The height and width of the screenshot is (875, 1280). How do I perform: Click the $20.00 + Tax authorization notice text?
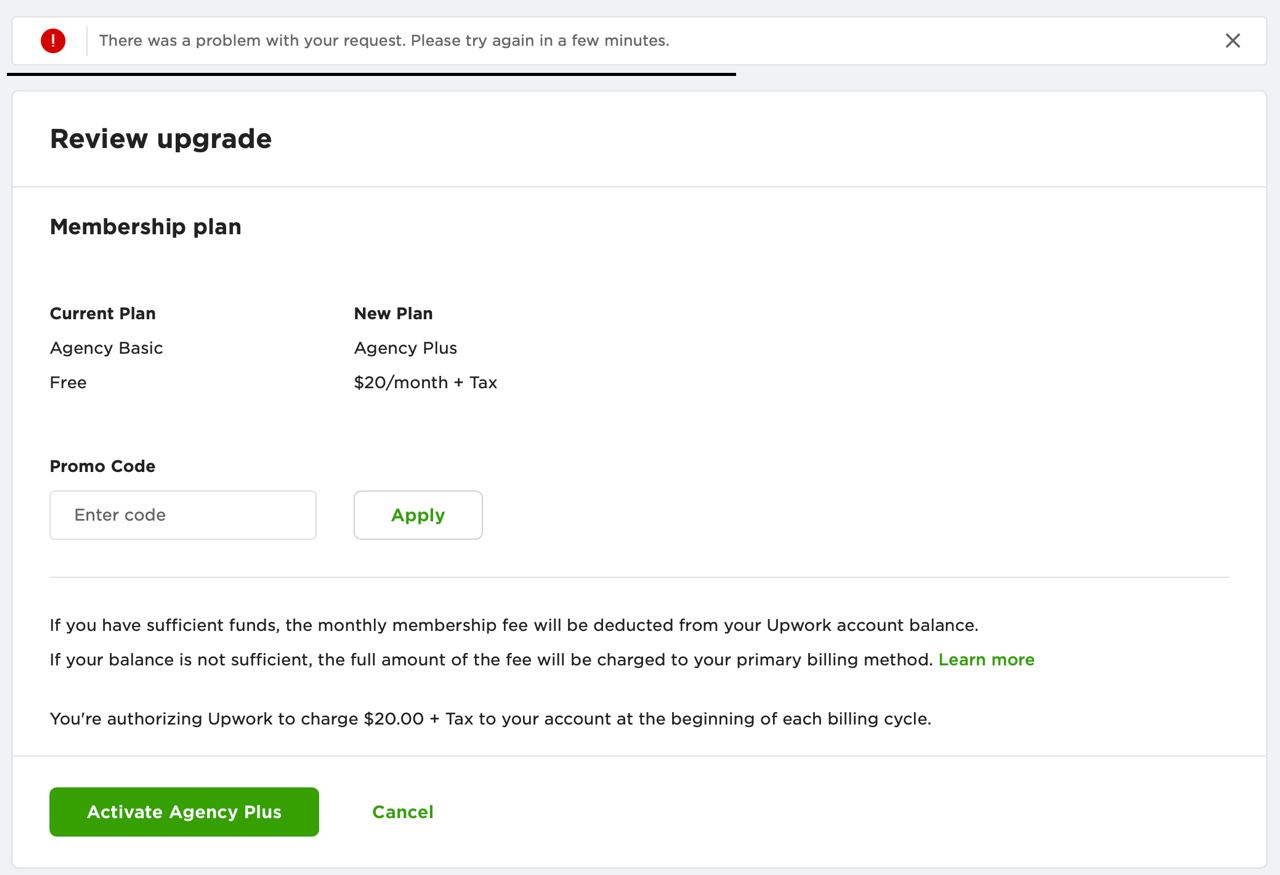[490, 719]
